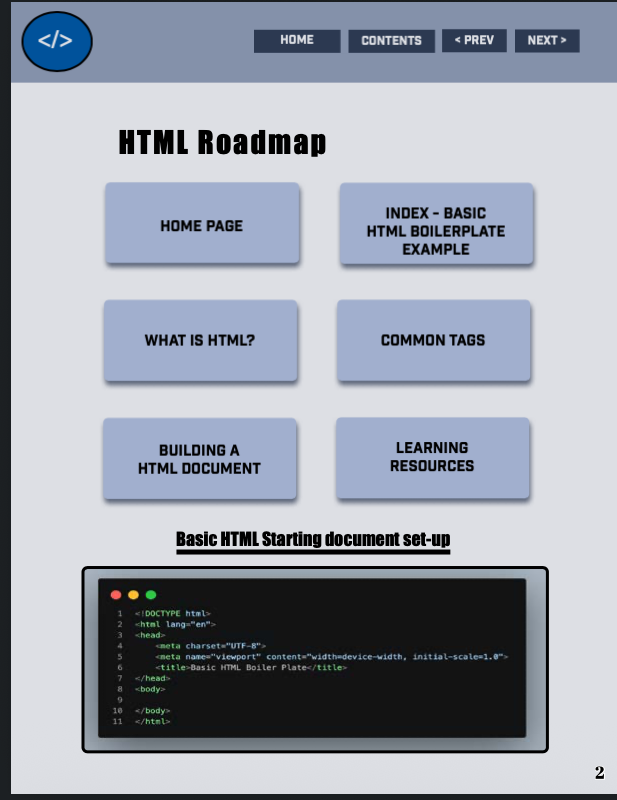
Task: Click the blue code-bracket logo icon
Action: click(57, 41)
